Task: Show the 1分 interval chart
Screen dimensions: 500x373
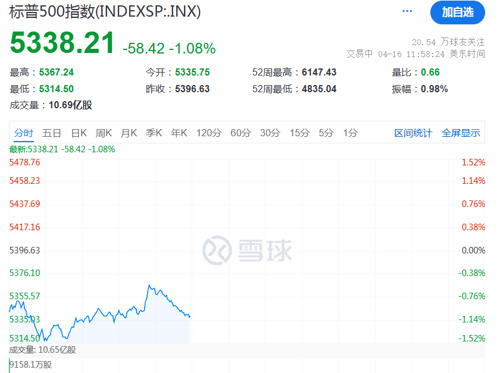Action: click(350, 133)
